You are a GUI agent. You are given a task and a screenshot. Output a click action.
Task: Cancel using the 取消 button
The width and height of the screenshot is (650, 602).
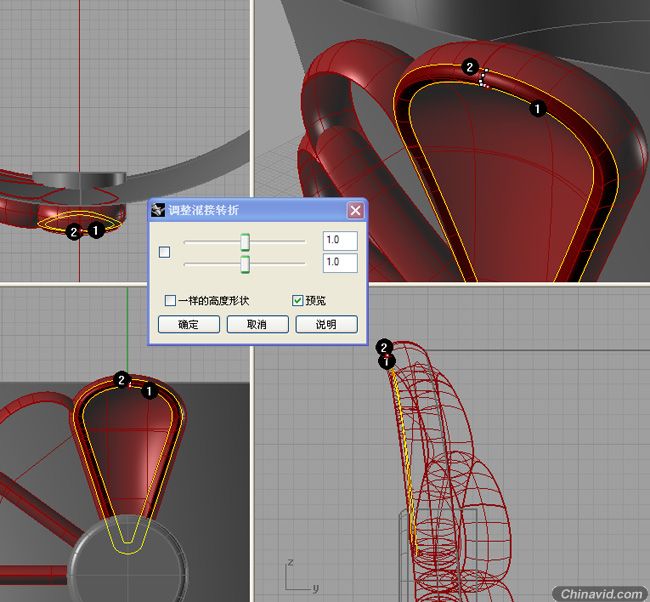click(x=257, y=324)
